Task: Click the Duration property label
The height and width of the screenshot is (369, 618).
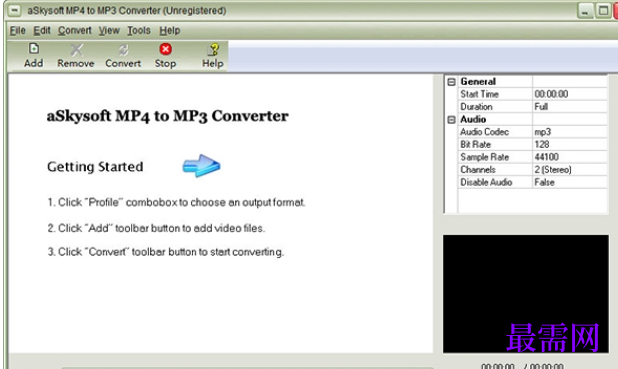Action: [476, 106]
